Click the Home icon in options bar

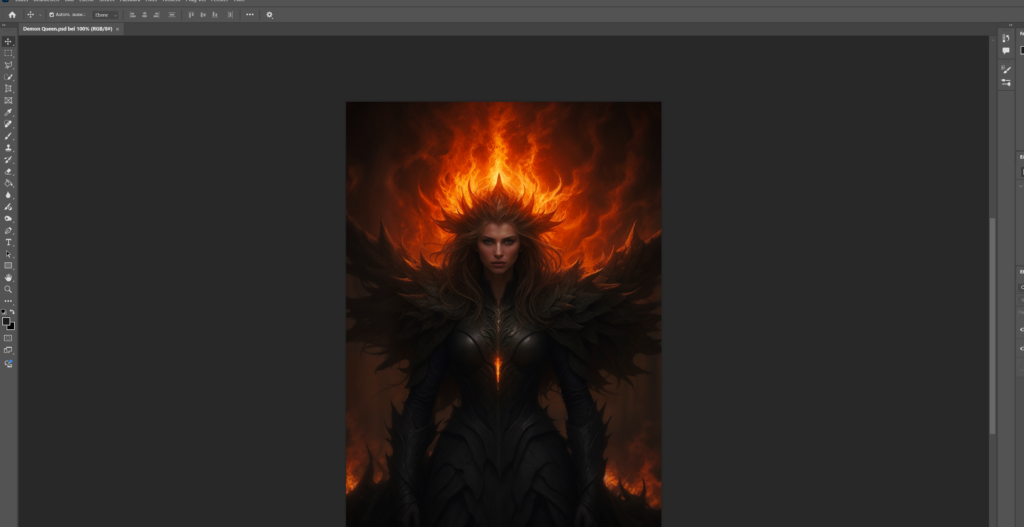pyautogui.click(x=12, y=15)
